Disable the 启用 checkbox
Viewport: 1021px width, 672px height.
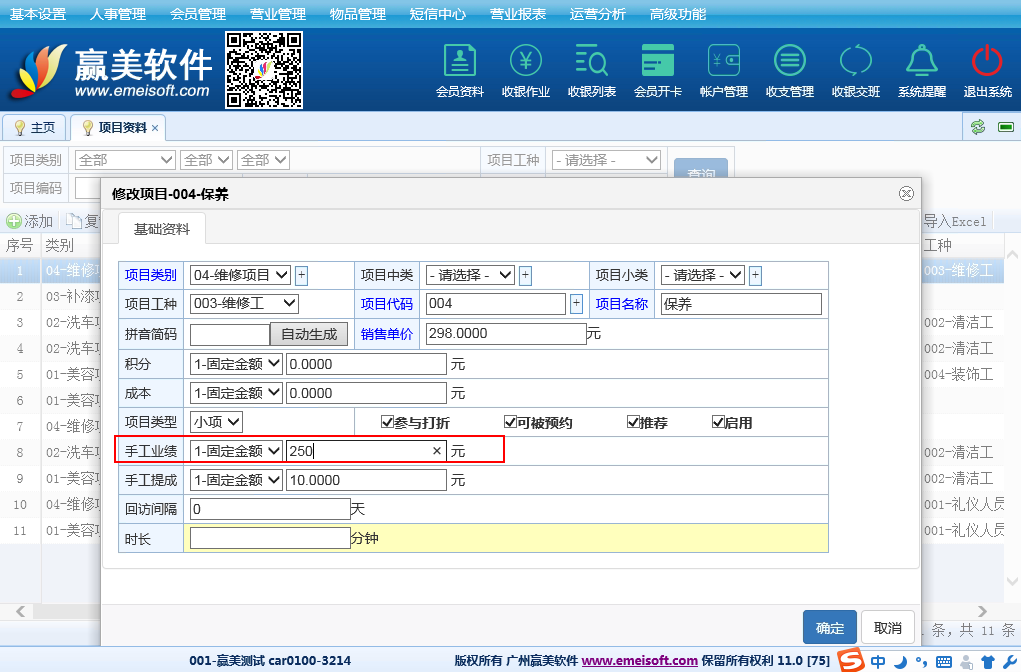pos(718,422)
